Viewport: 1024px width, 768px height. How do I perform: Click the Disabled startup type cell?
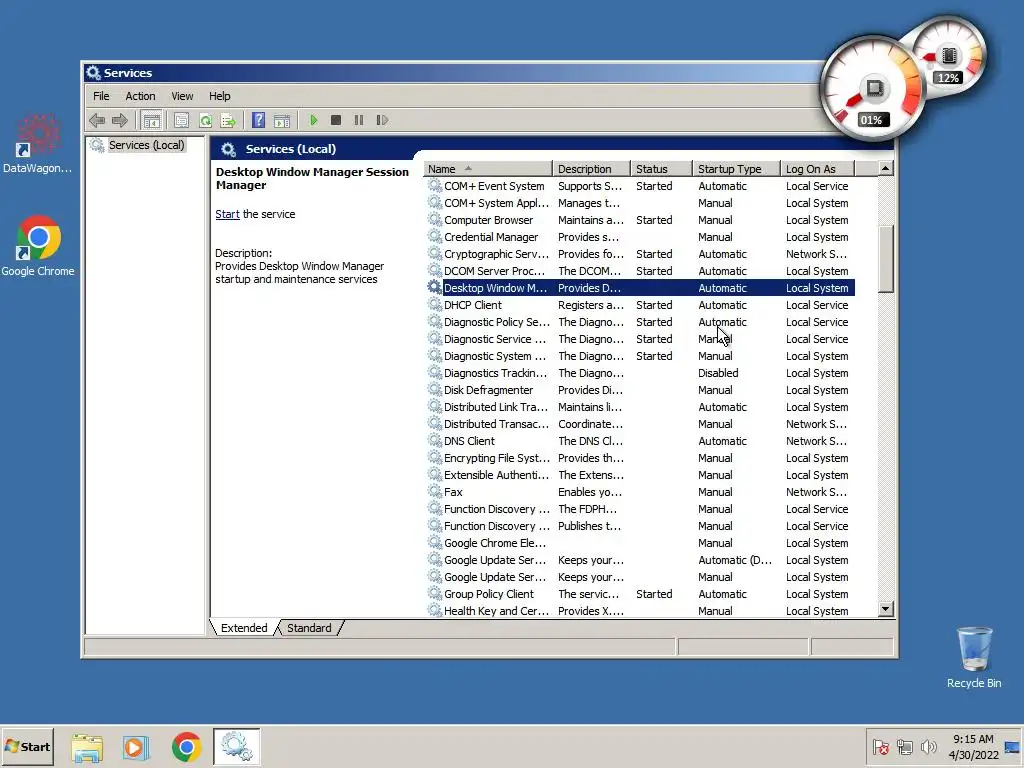(718, 373)
